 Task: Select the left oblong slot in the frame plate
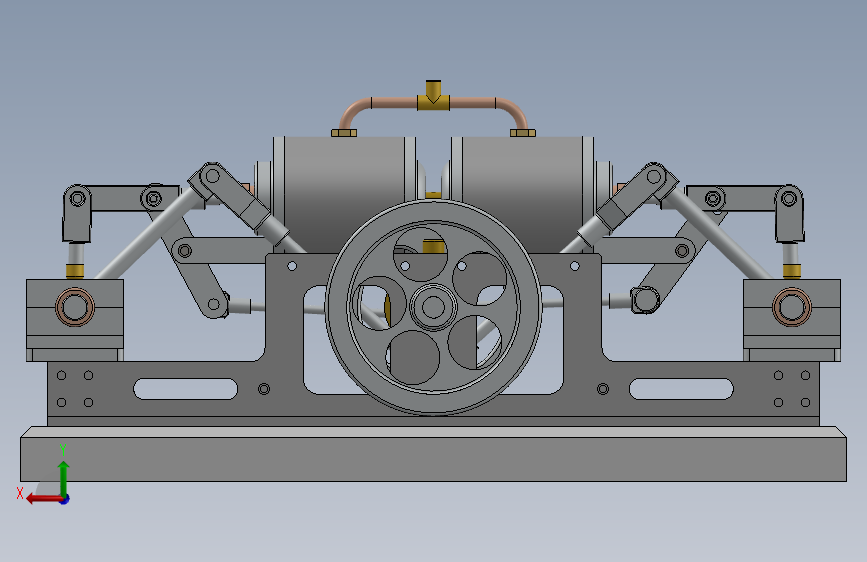click(185, 389)
